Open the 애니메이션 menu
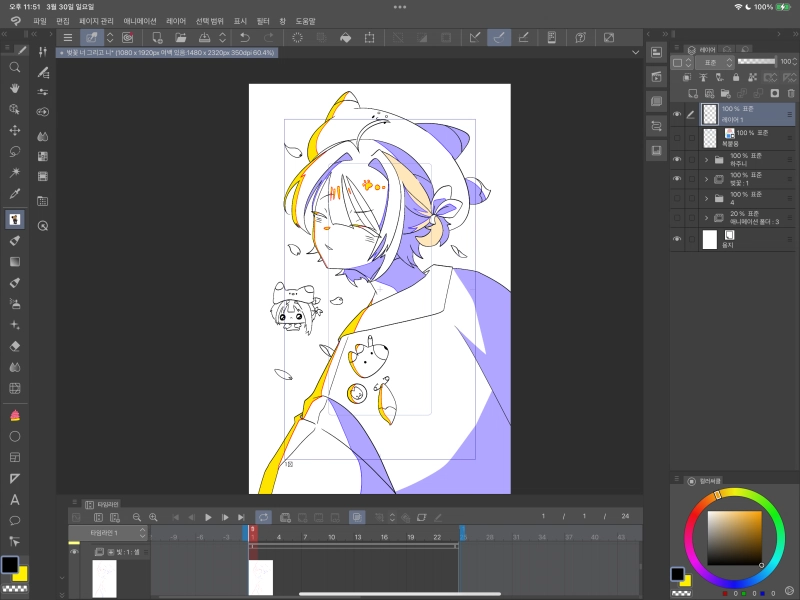 [140, 20]
